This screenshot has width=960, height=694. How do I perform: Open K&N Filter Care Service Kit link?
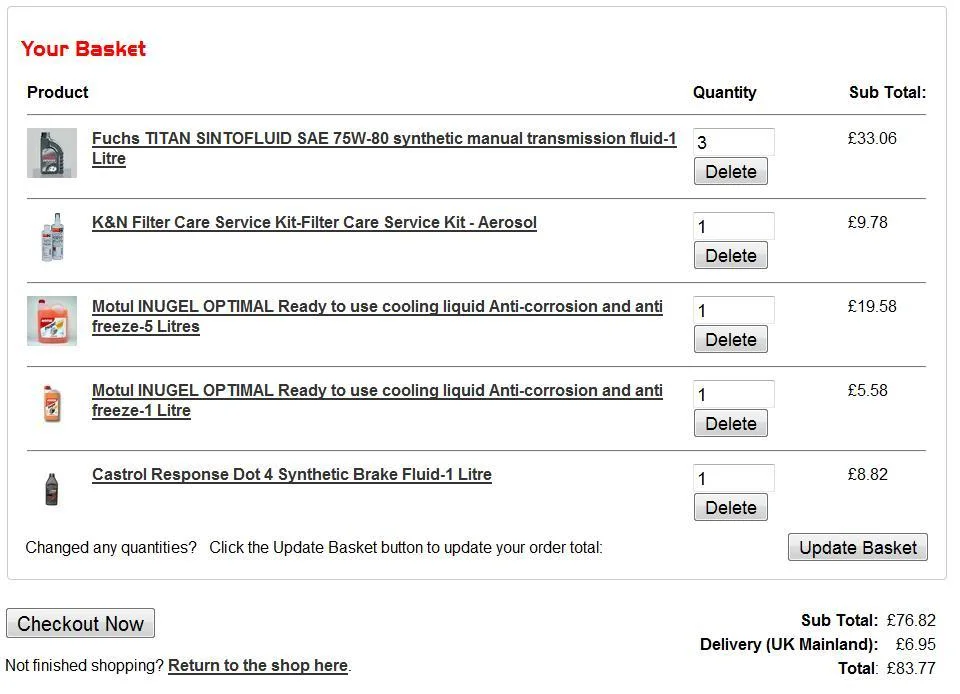click(x=314, y=222)
